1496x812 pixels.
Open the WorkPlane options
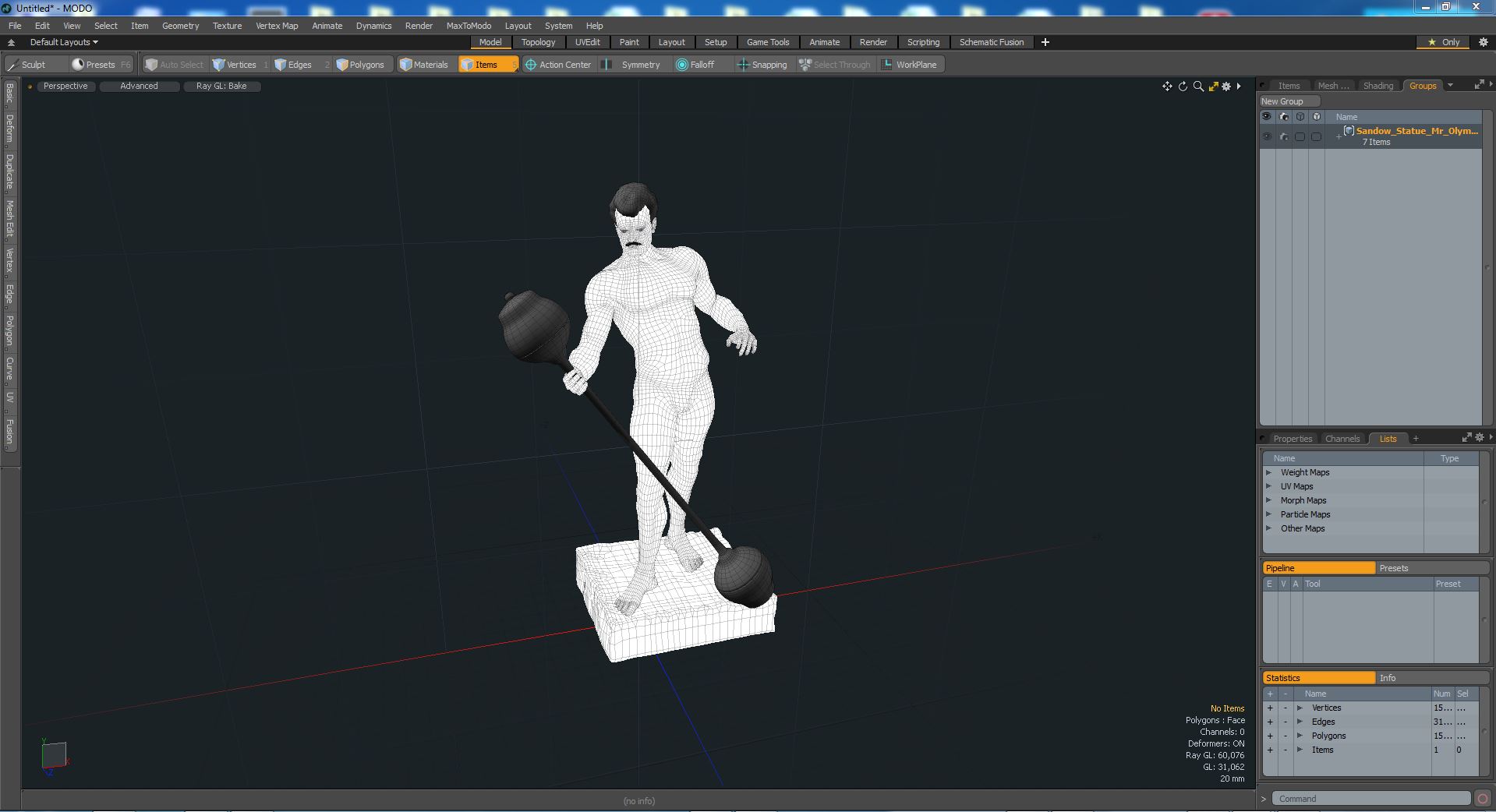910,65
